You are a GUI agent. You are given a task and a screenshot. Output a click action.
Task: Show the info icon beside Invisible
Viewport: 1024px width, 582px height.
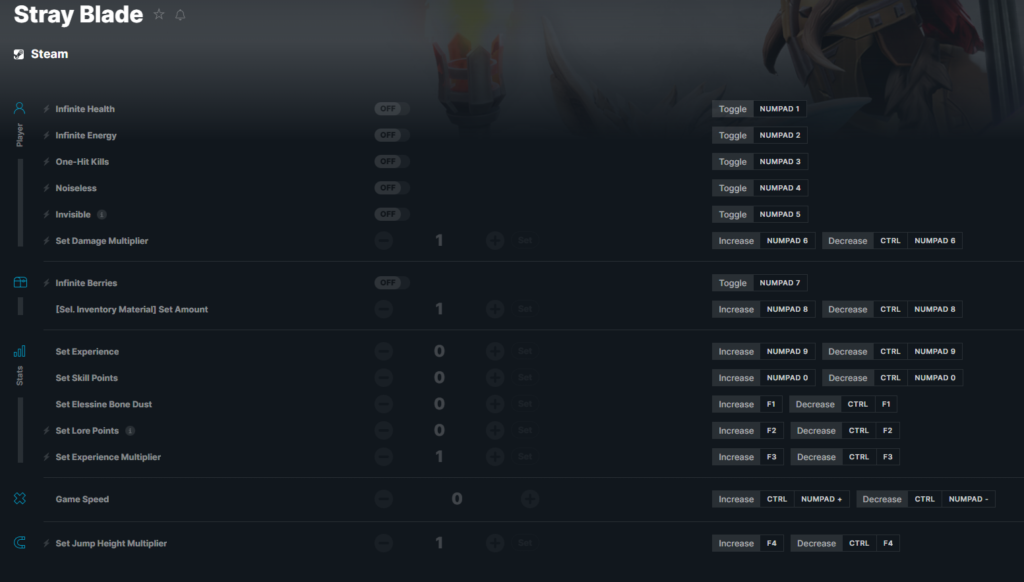pos(102,214)
